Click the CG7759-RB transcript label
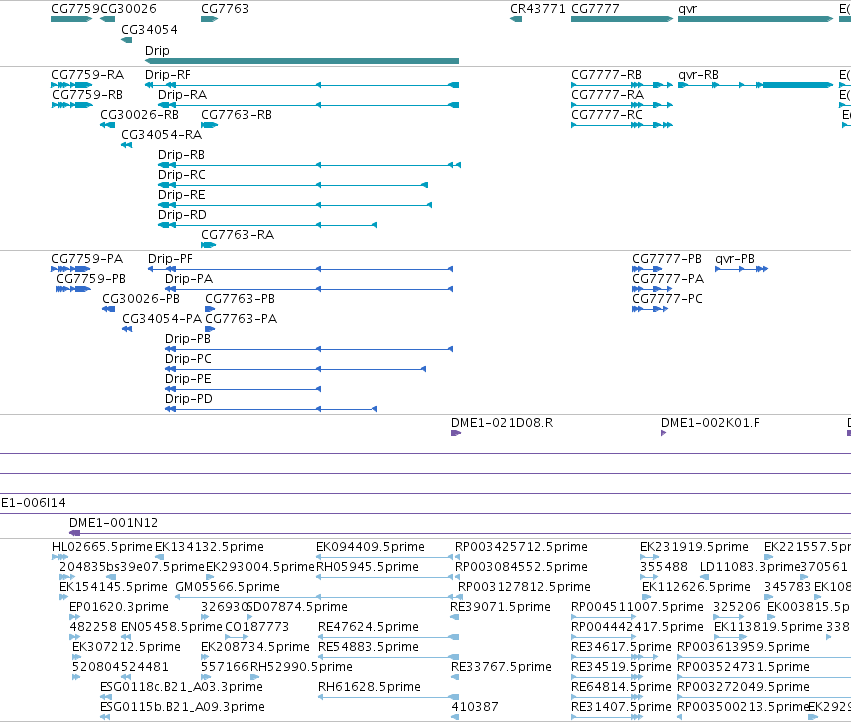851x722 pixels. (x=87, y=94)
